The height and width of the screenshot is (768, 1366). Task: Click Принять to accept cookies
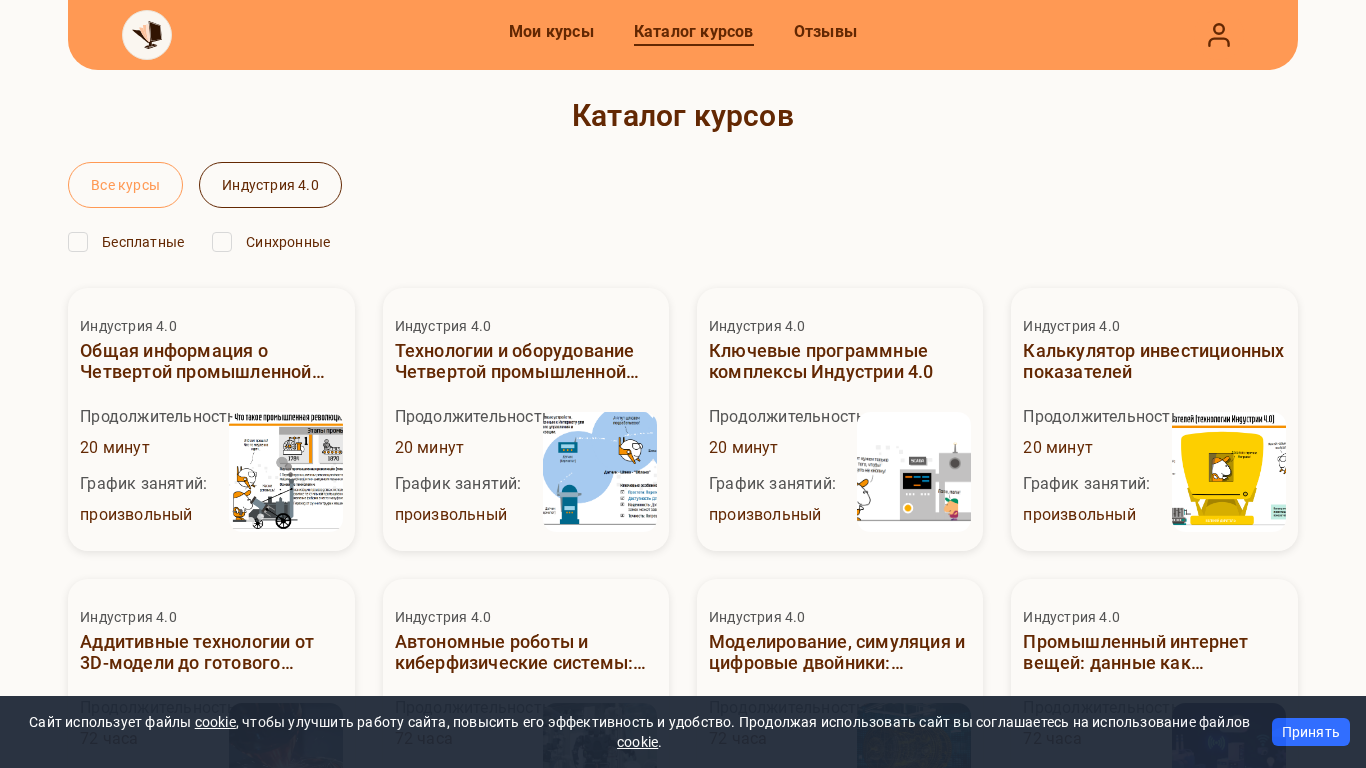click(1310, 732)
